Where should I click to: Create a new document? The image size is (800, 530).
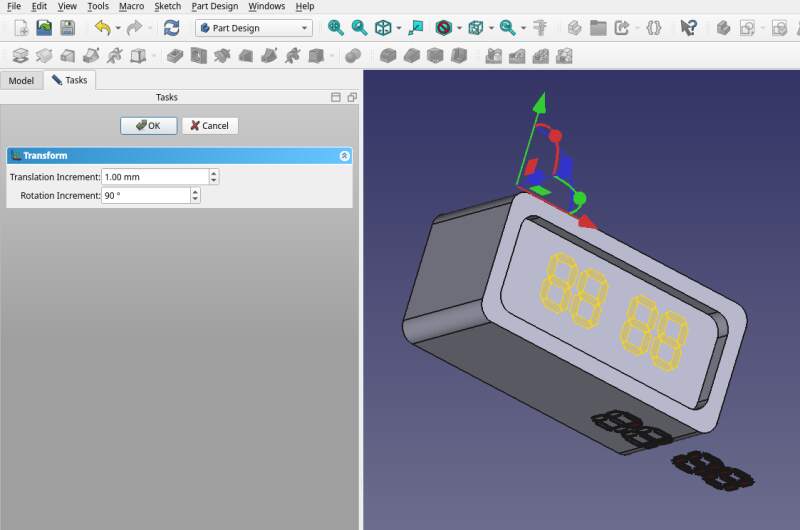(21, 28)
